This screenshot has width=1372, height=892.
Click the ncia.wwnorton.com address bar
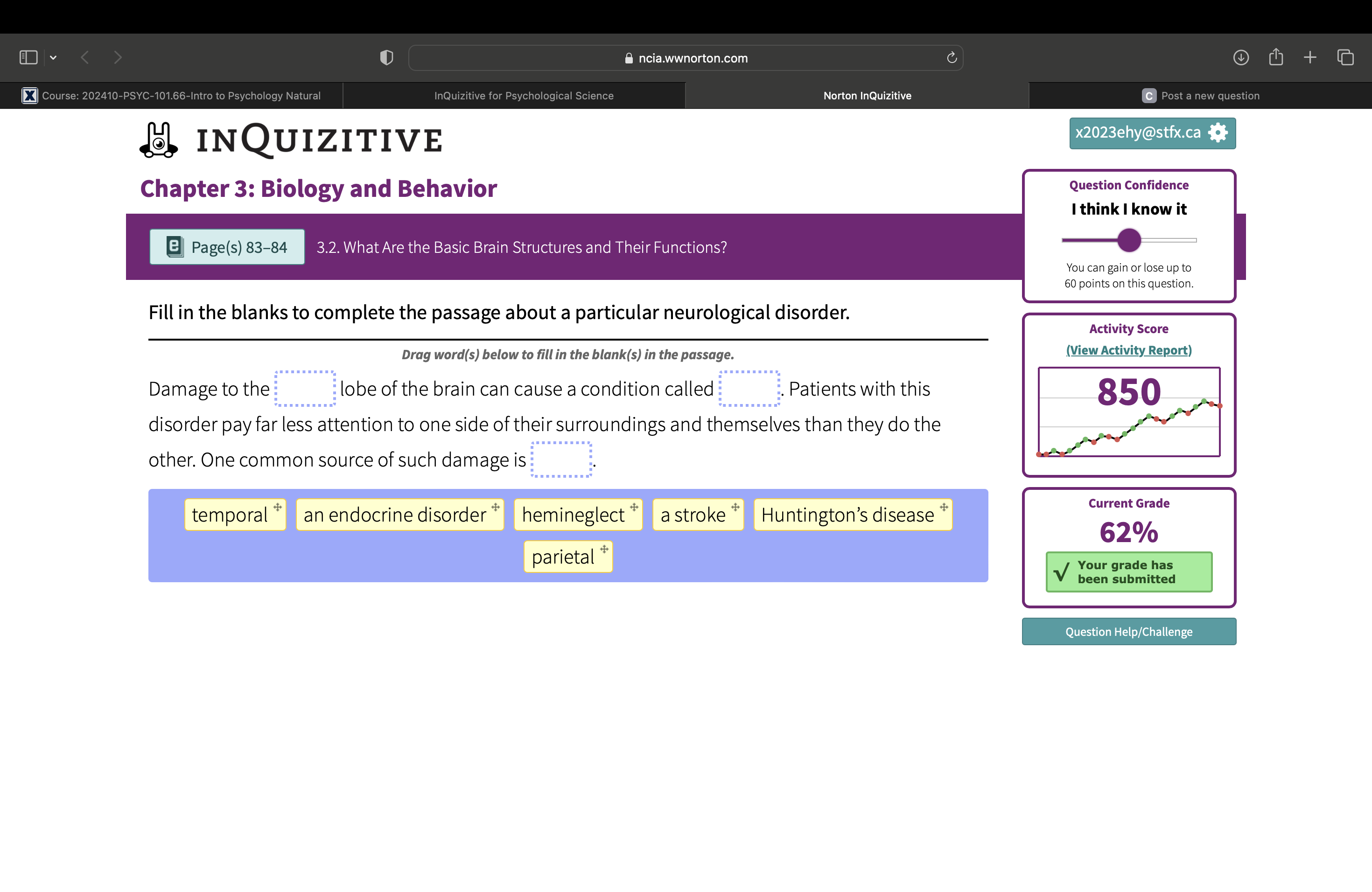[x=686, y=58]
